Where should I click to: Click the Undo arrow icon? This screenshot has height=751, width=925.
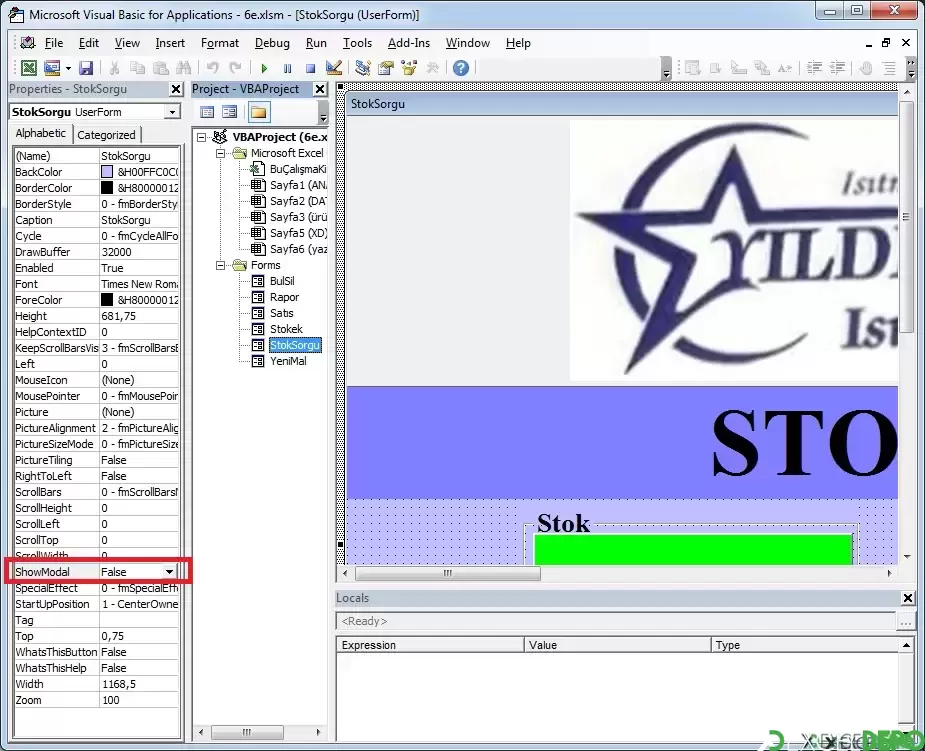[x=212, y=68]
